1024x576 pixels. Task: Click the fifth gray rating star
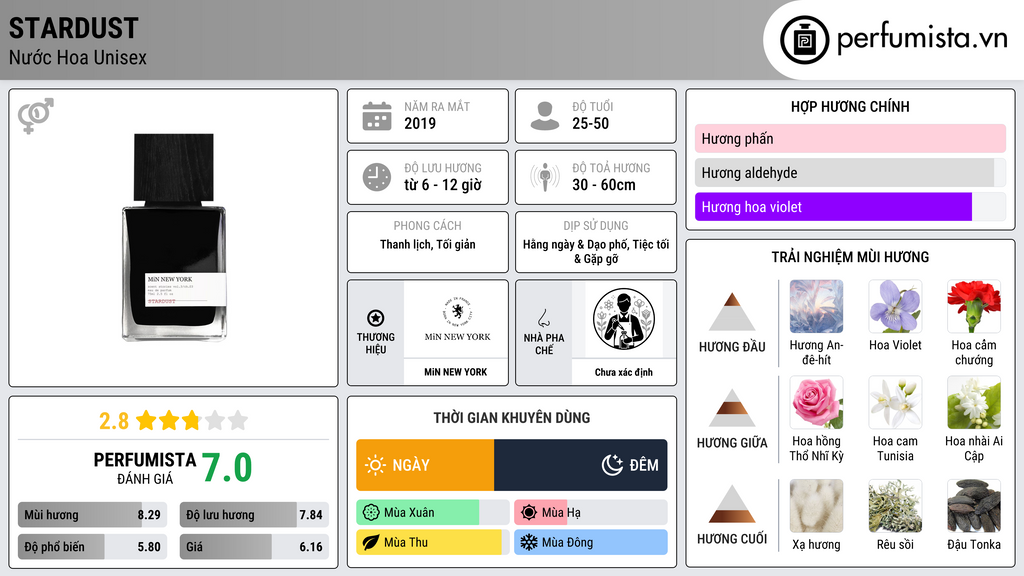point(238,420)
